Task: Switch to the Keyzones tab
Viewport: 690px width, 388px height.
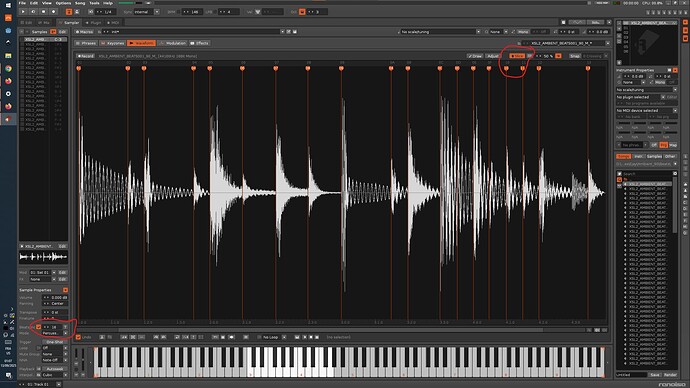Action: [113, 43]
